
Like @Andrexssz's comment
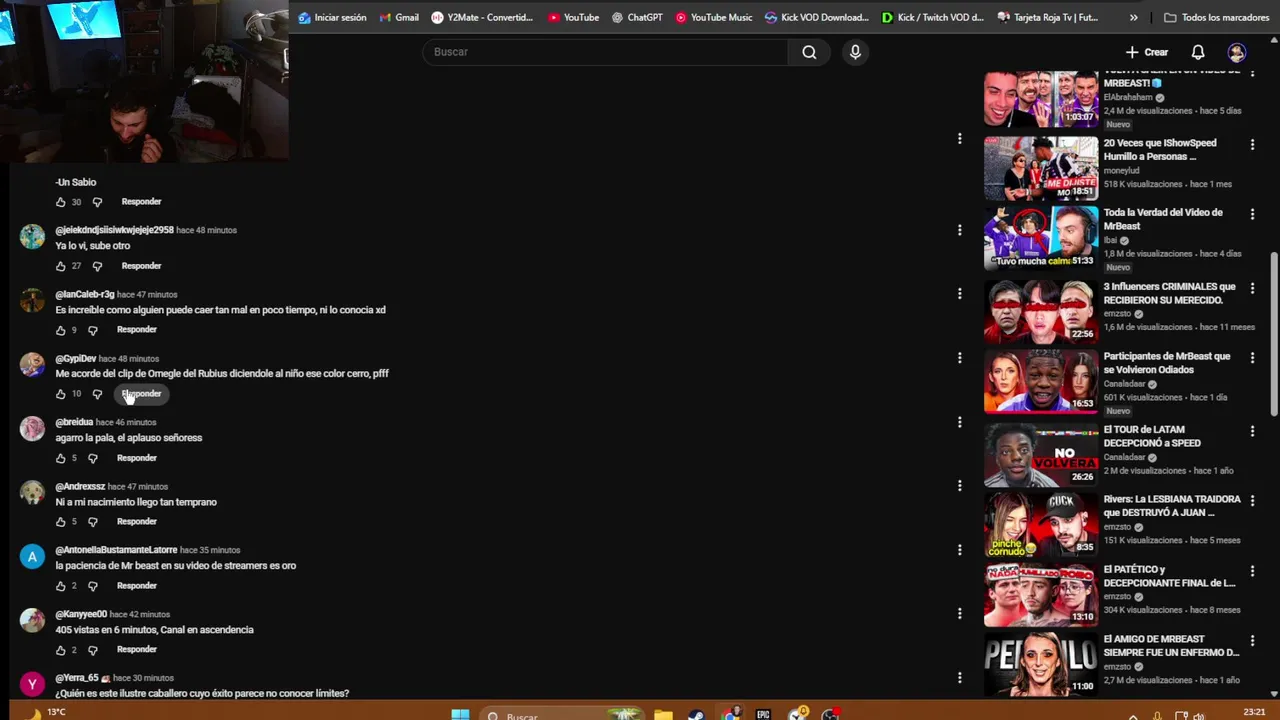tap(61, 522)
